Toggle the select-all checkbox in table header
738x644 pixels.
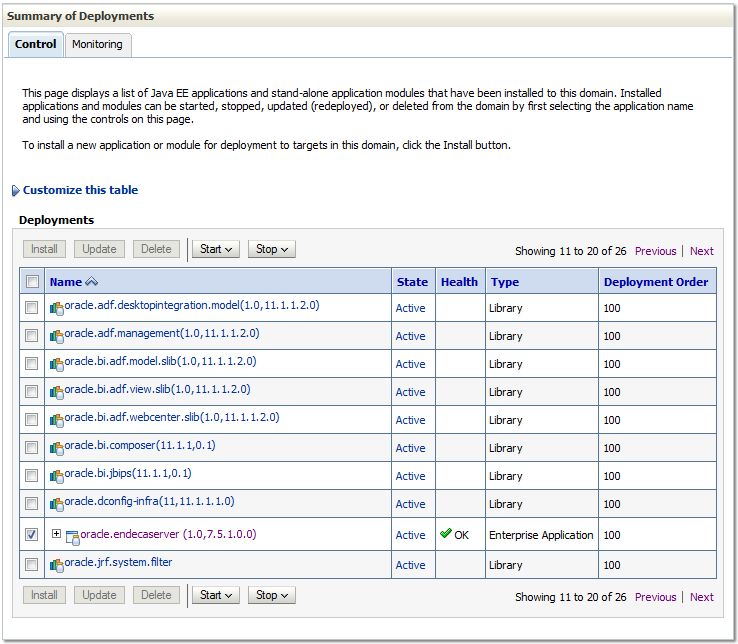[32, 282]
